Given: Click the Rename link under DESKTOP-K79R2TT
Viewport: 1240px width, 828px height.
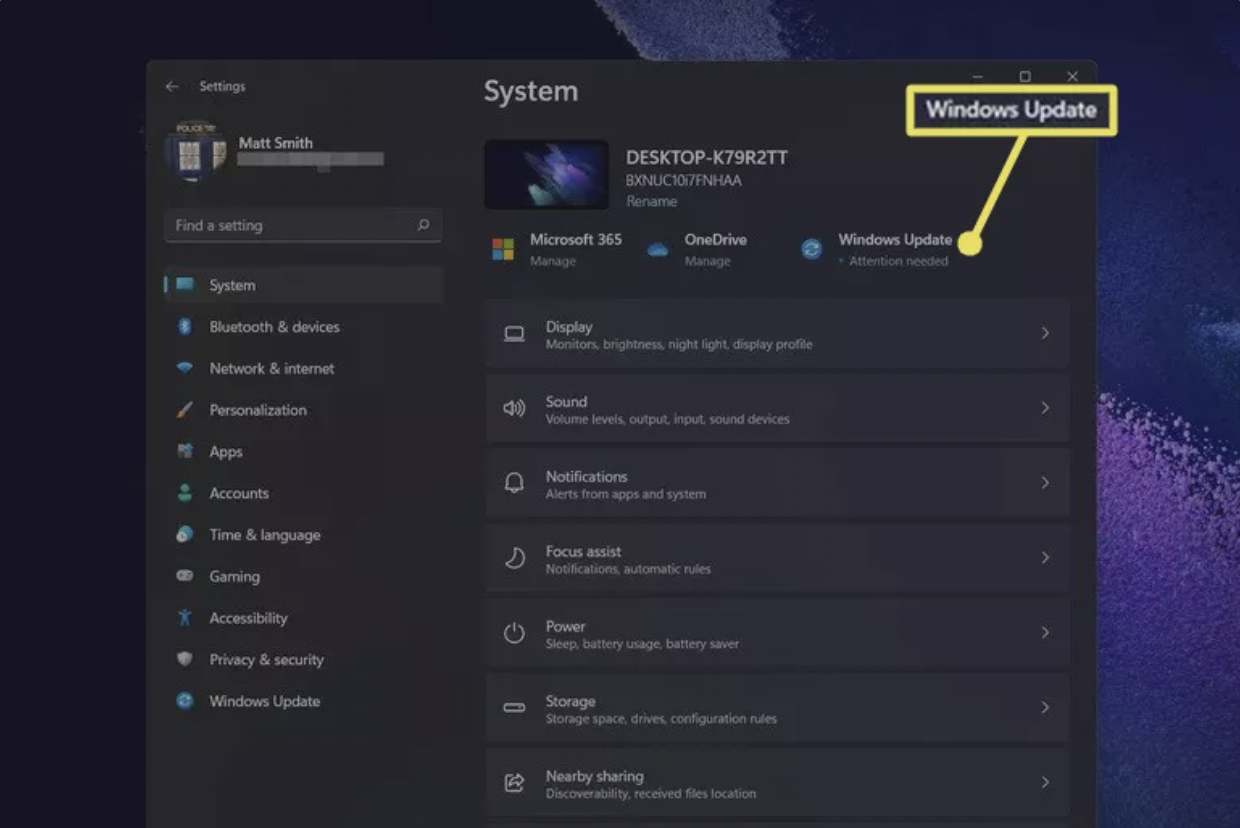Looking at the screenshot, I should [x=651, y=201].
